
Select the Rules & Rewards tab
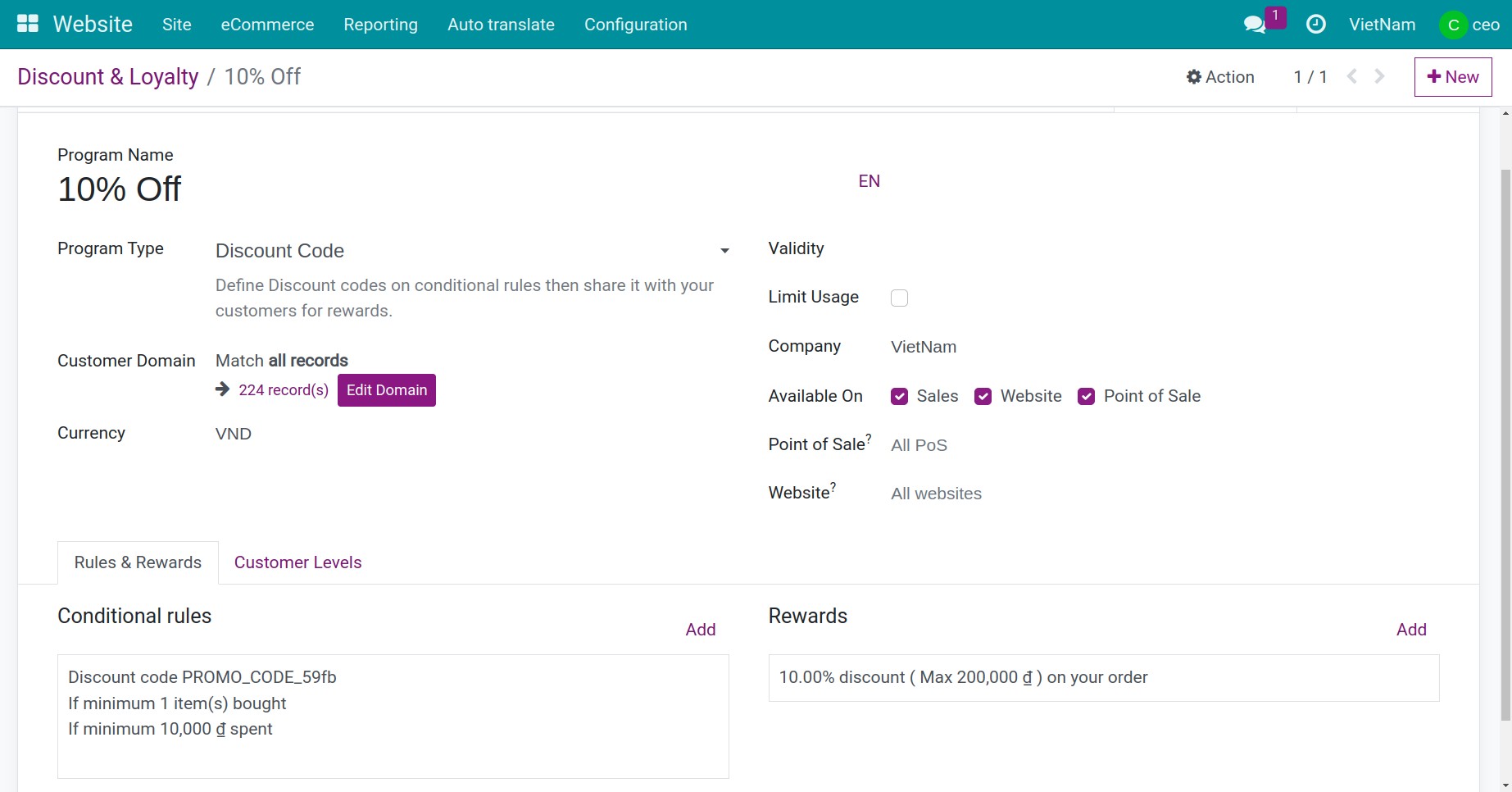(x=138, y=562)
